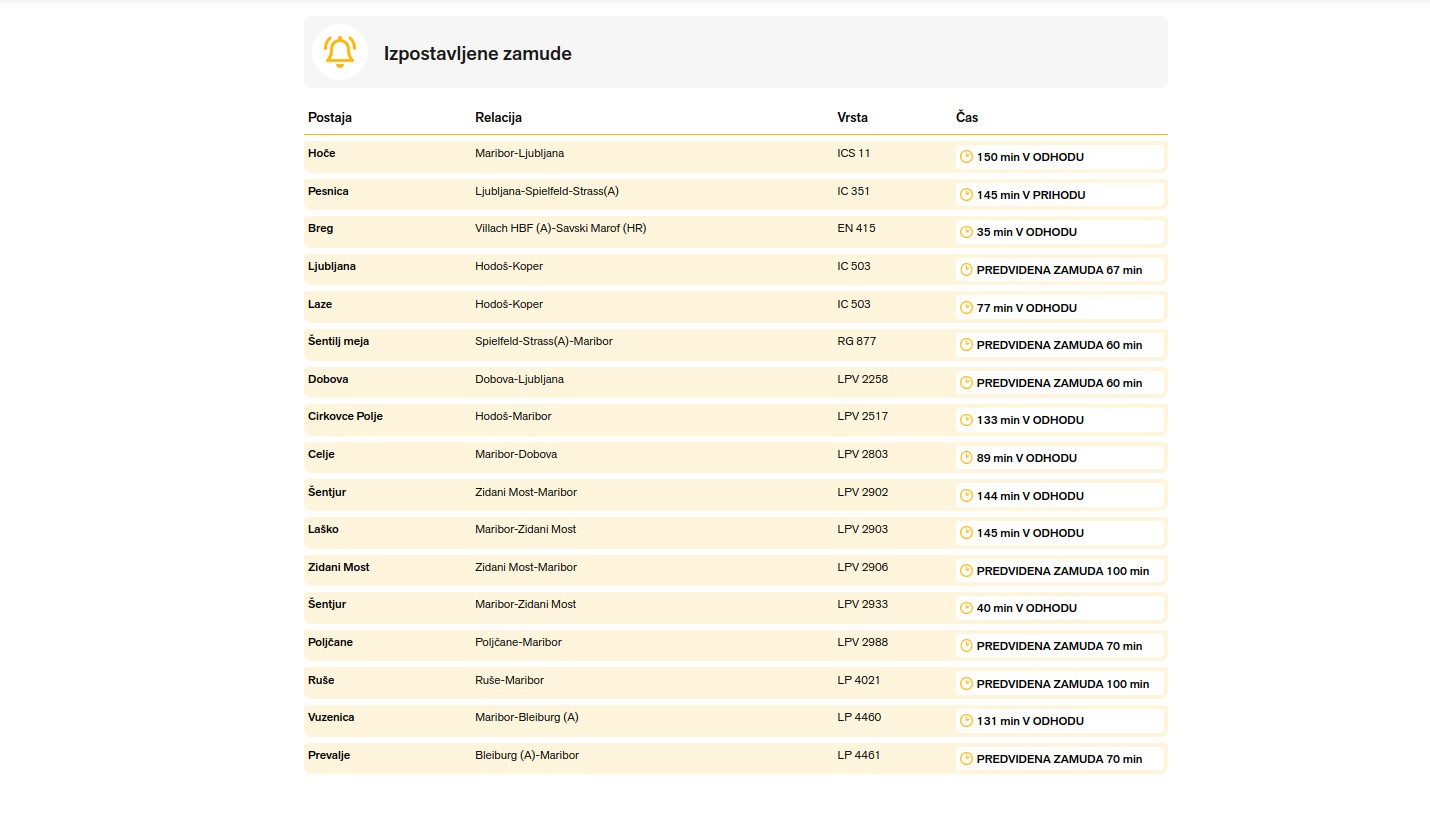
Task: Click the Dobova-Ljubljana route text
Action: pyautogui.click(x=519, y=380)
